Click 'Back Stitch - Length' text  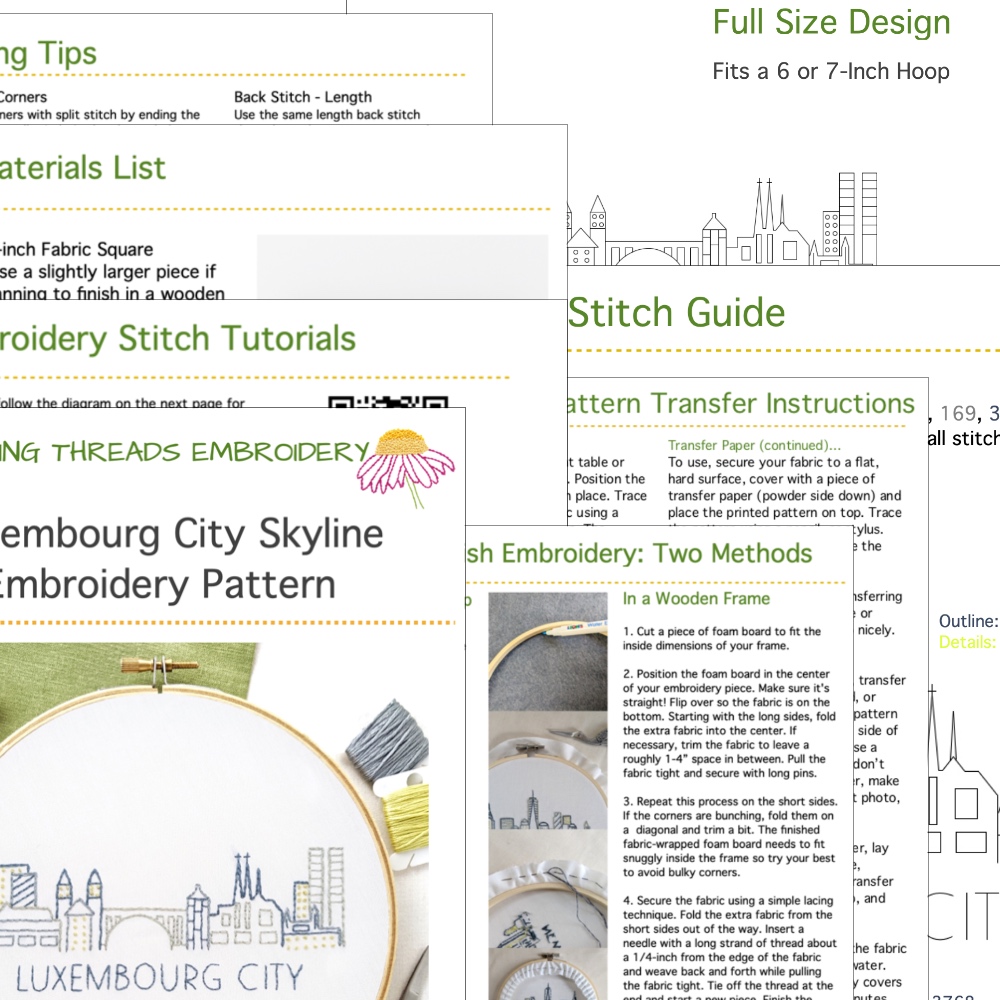pyautogui.click(x=302, y=97)
